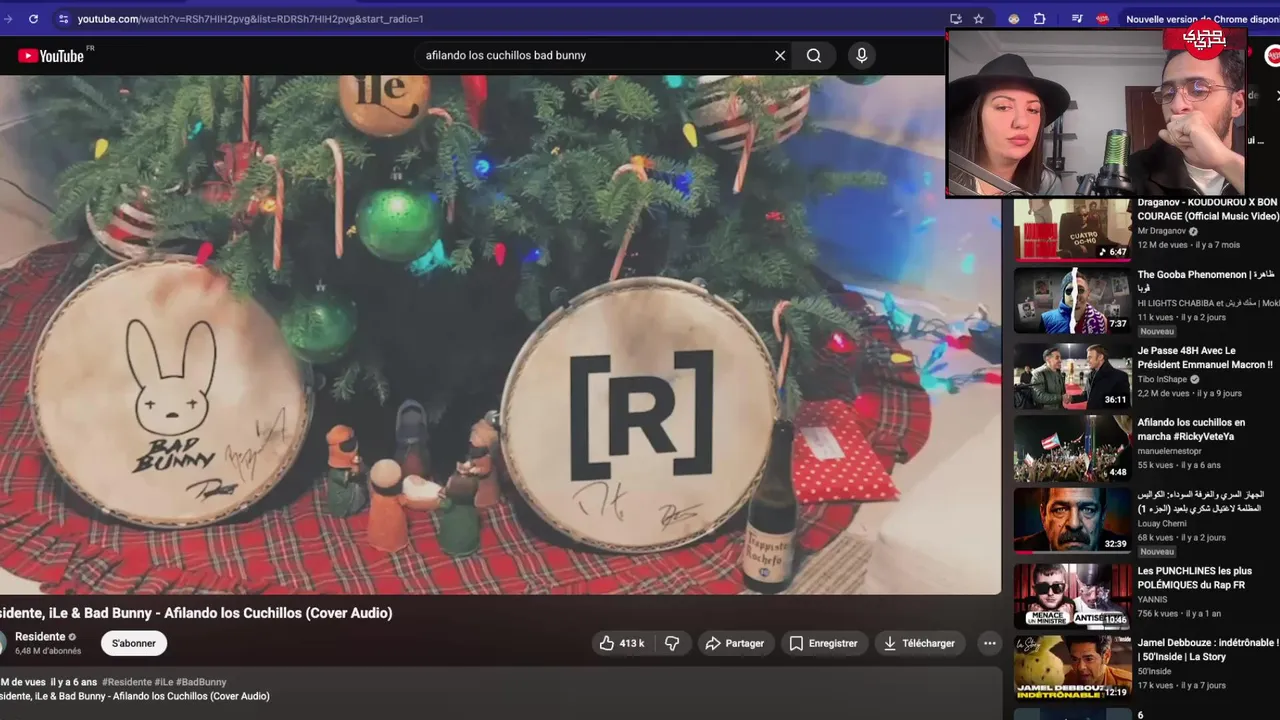Click the #iLe hashtag

coord(164,682)
